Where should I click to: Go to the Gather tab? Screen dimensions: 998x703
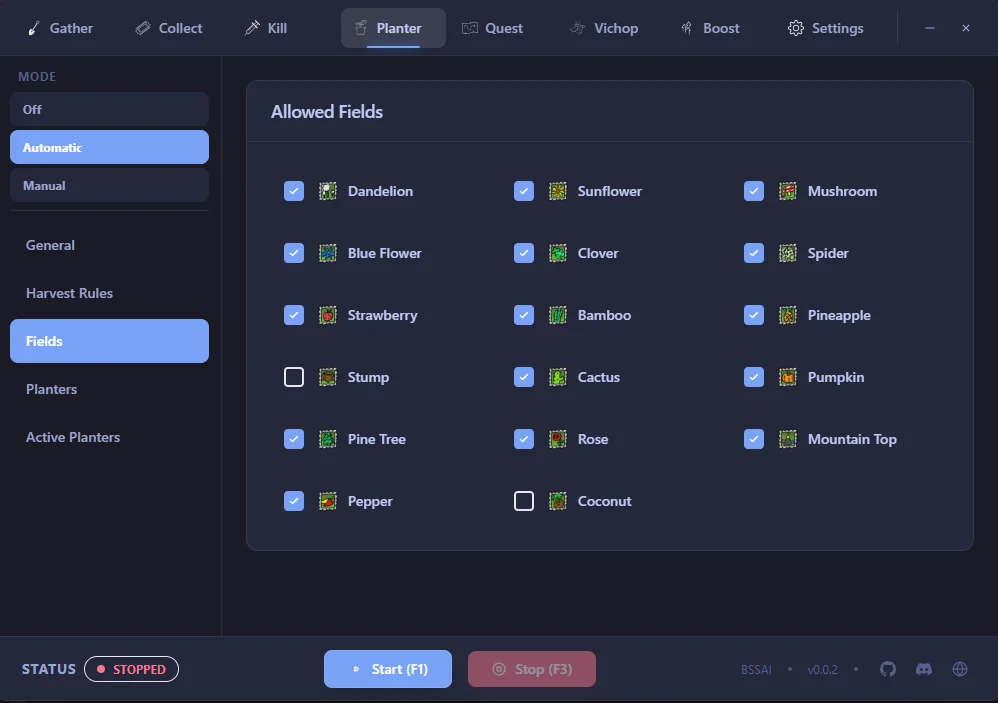(60, 28)
